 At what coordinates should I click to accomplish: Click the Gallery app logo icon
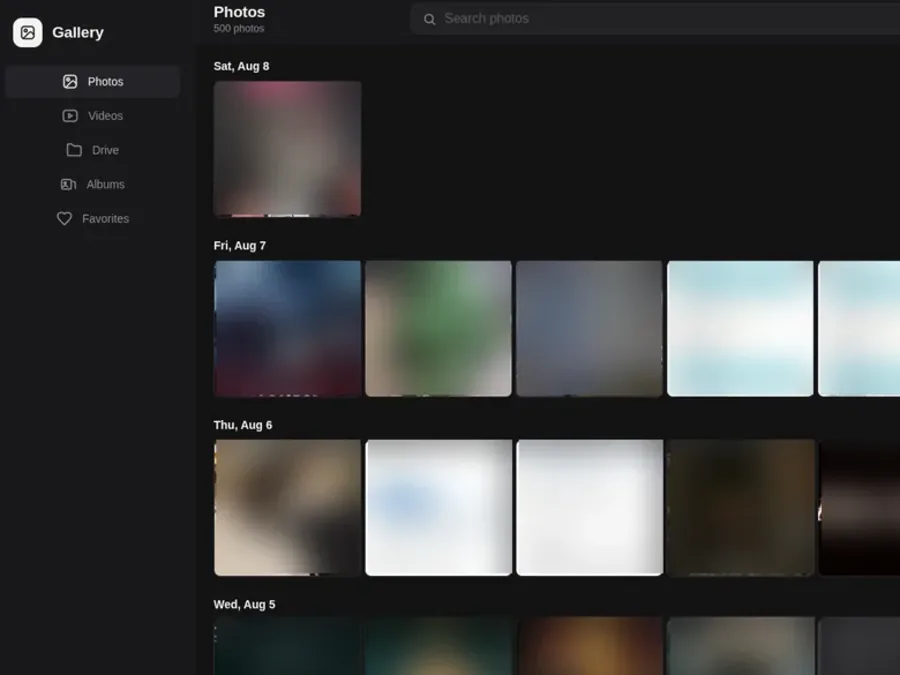(x=28, y=33)
